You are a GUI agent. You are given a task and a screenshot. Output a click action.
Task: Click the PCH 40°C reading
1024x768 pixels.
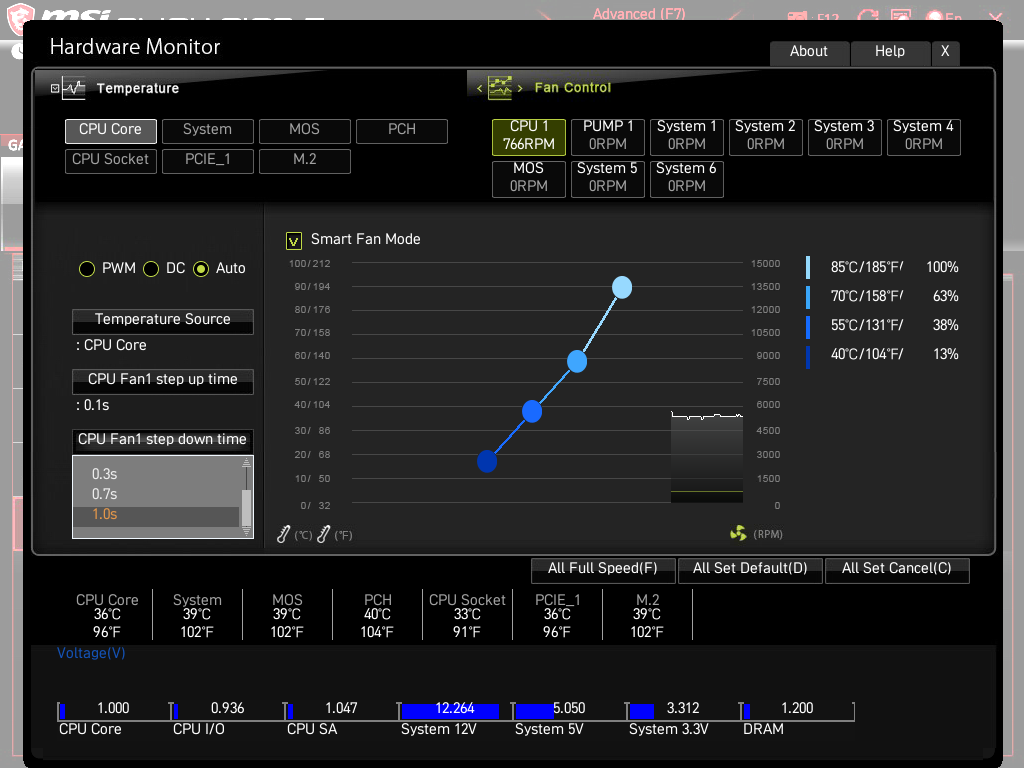[x=377, y=615]
